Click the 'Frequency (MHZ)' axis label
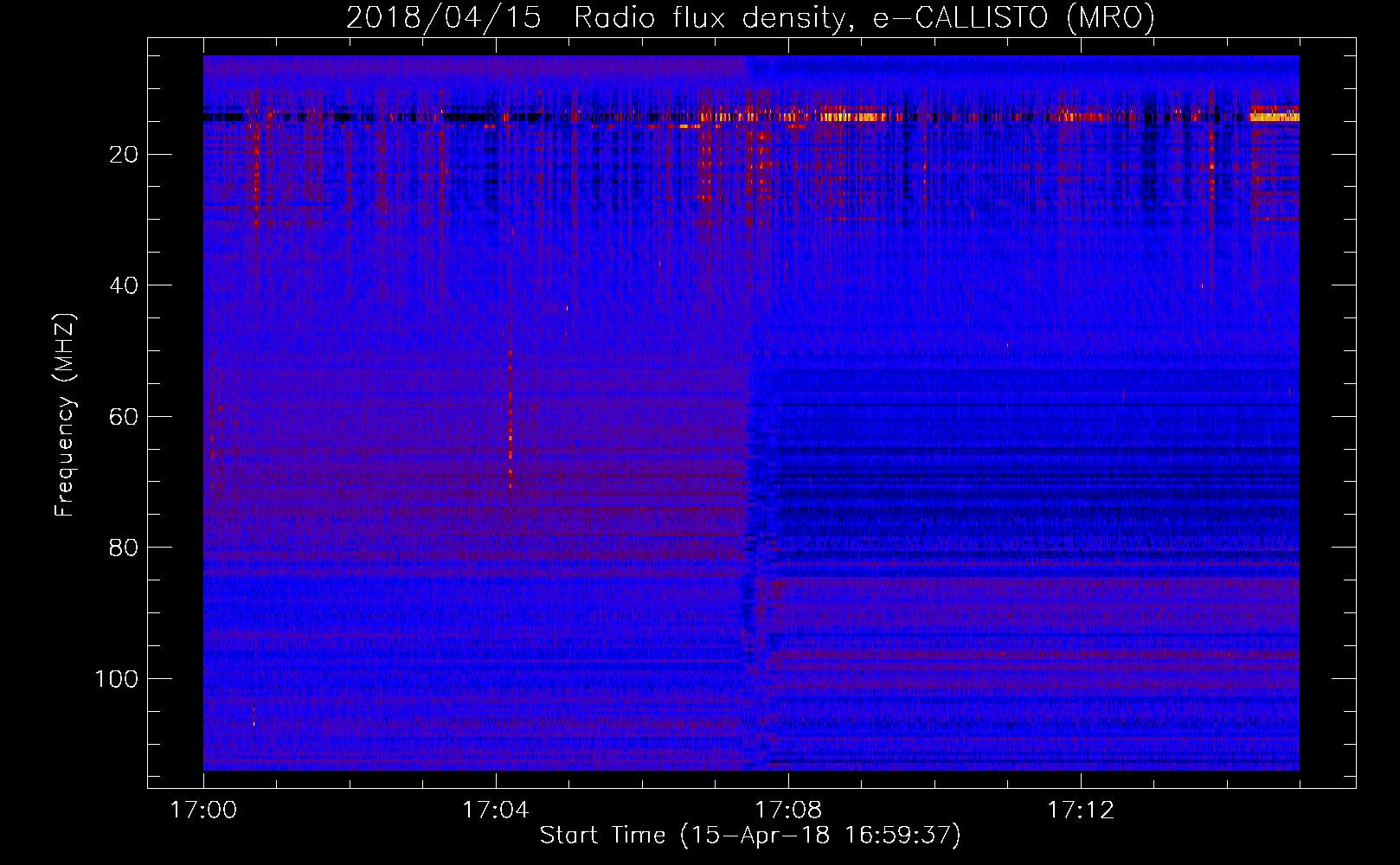1400x865 pixels. click(x=65, y=415)
